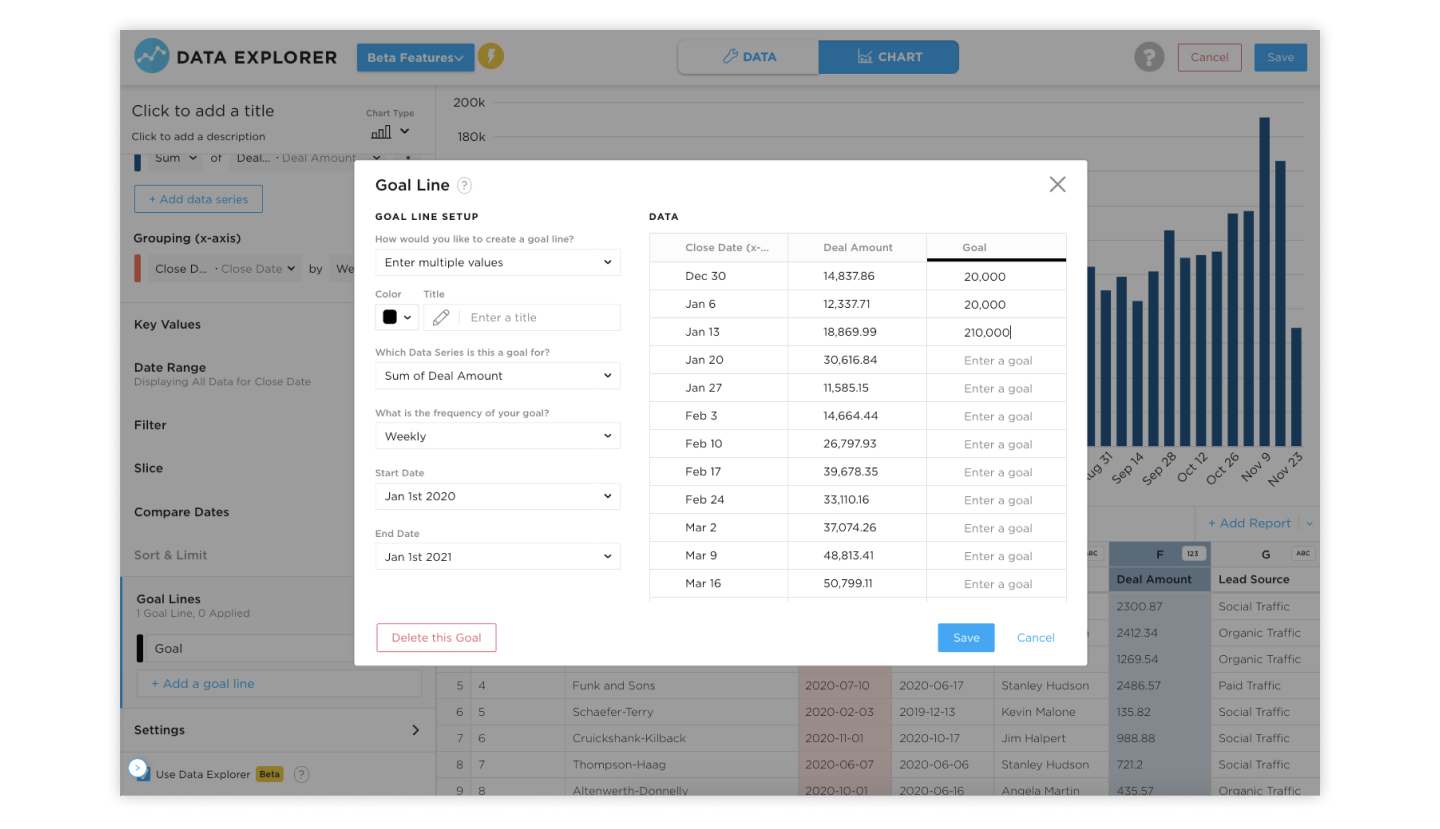The width and height of the screenshot is (1440, 829).
Task: Click the round sidebar collapse arrow icon
Action: (138, 768)
